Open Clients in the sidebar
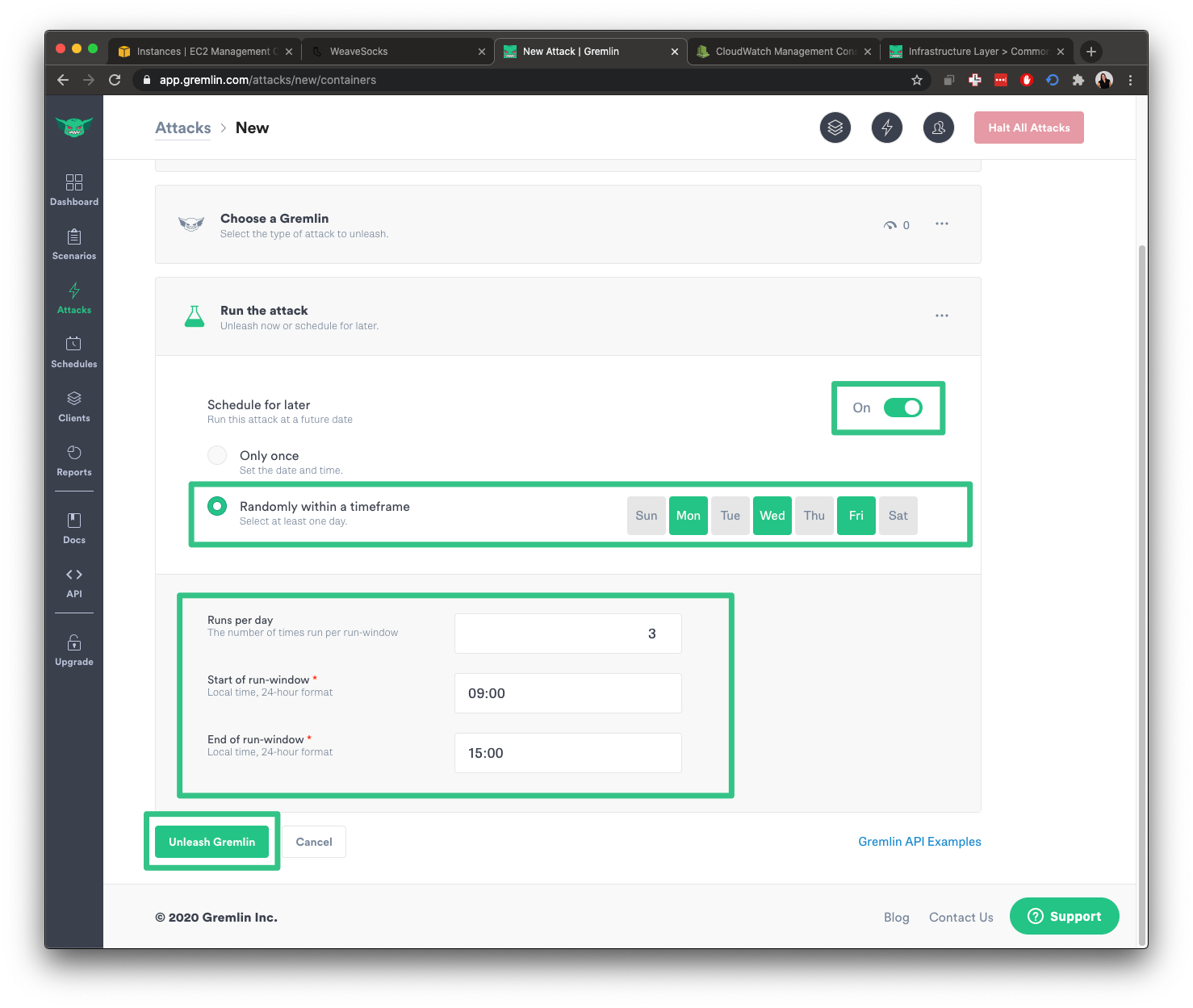 click(x=74, y=406)
